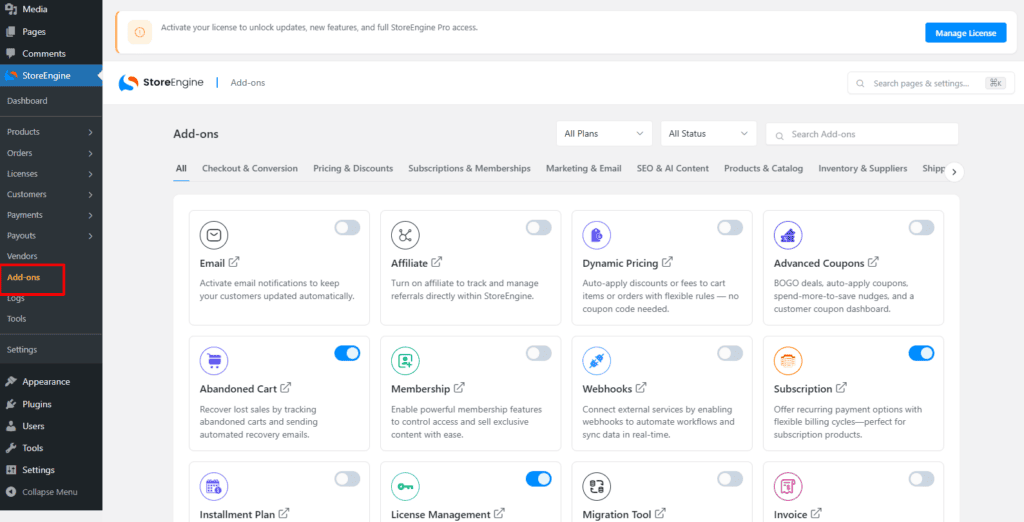This screenshot has width=1024, height=522.
Task: Enable the Affiliate add-on toggle
Action: 539,227
